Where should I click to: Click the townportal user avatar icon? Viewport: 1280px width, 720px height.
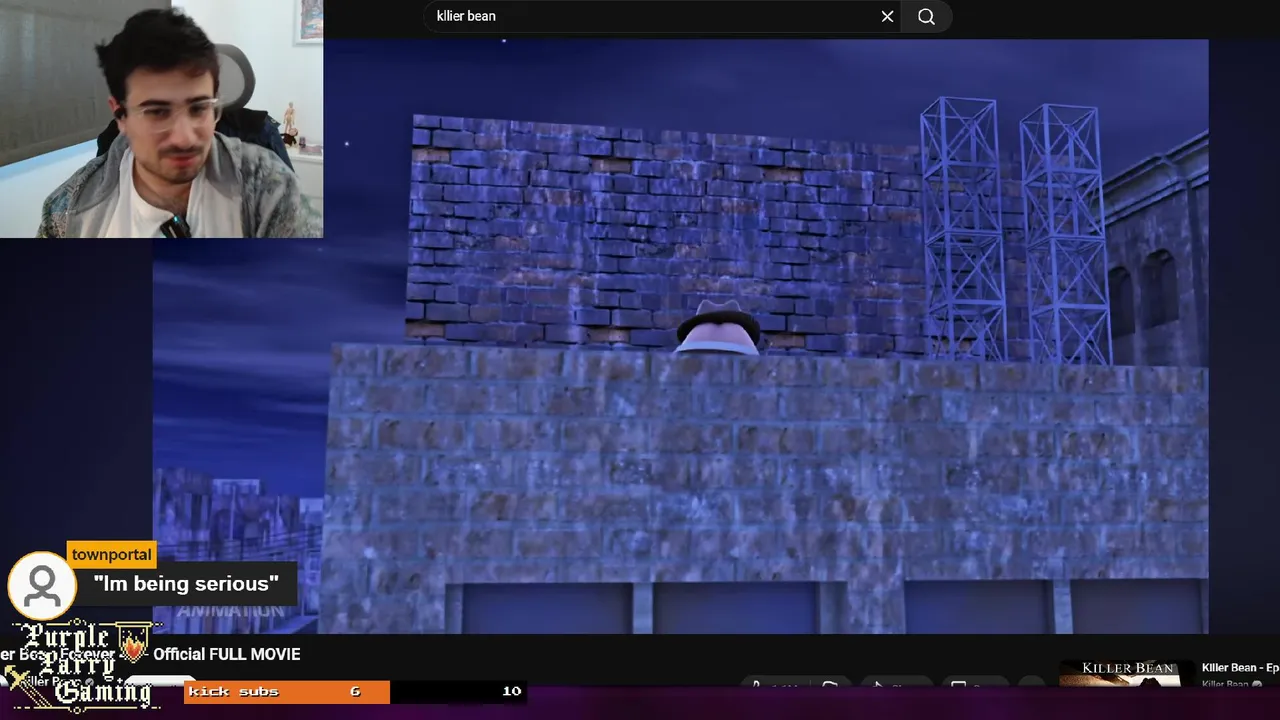[x=42, y=586]
